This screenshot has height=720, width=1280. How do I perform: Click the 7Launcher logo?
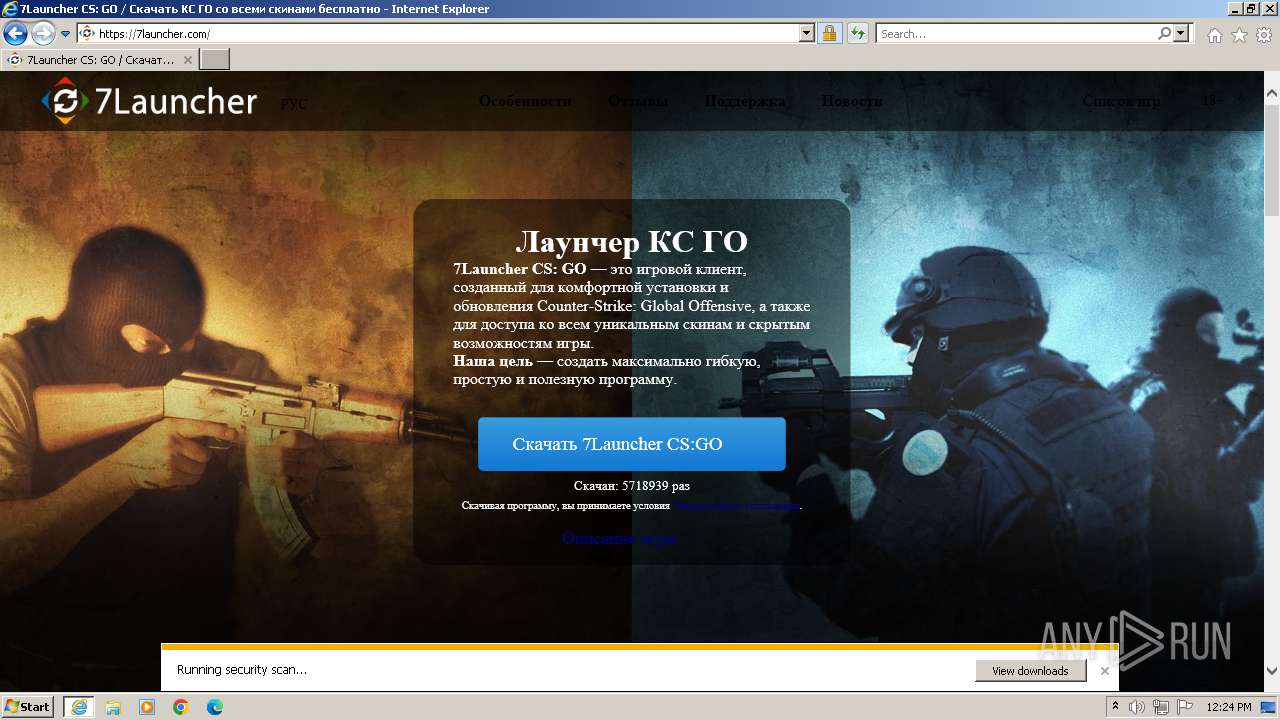150,101
